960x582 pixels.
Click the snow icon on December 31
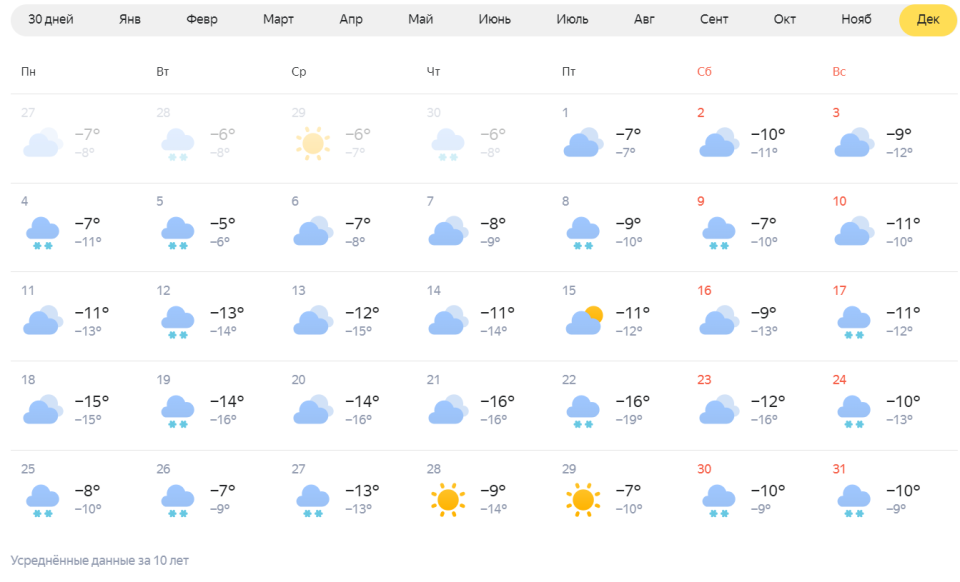pyautogui.click(x=853, y=501)
